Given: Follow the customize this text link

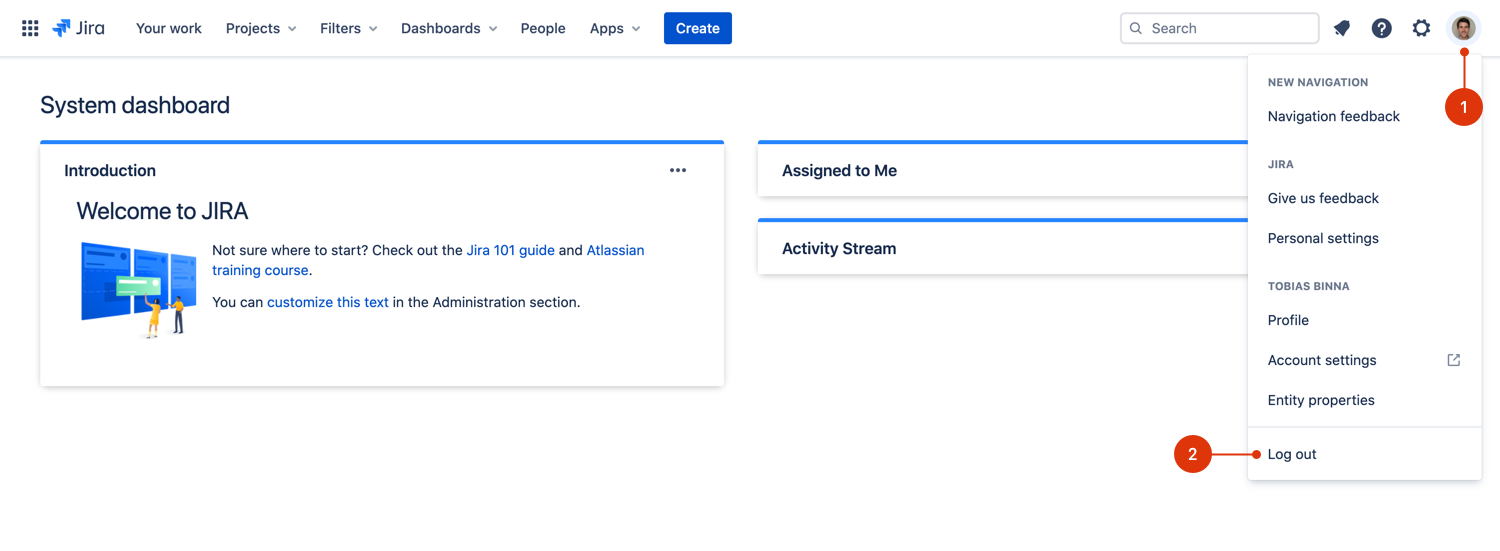Looking at the screenshot, I should [x=327, y=302].
